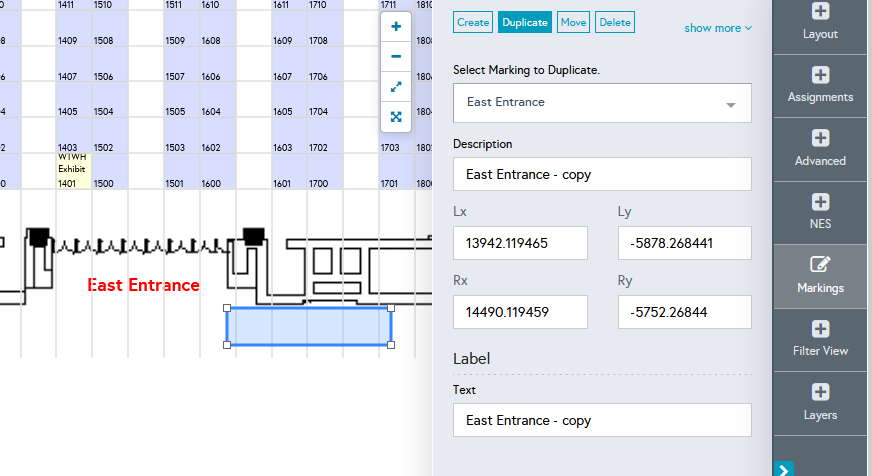Click the Duplicate marking button
Image resolution: width=872 pixels, height=476 pixels.
[x=525, y=22]
